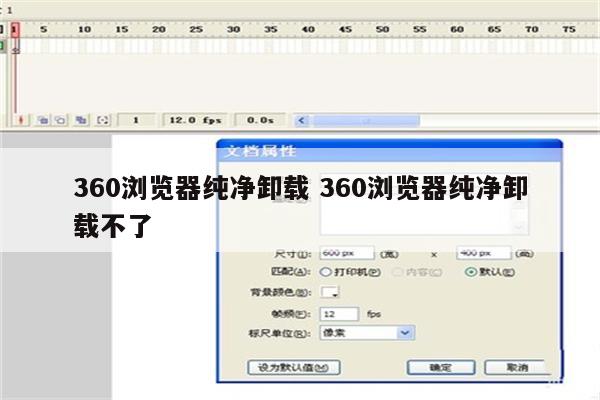Select the frame 1 keyframe in the layer
The width and height of the screenshot is (600, 400).
pyautogui.click(x=15, y=47)
